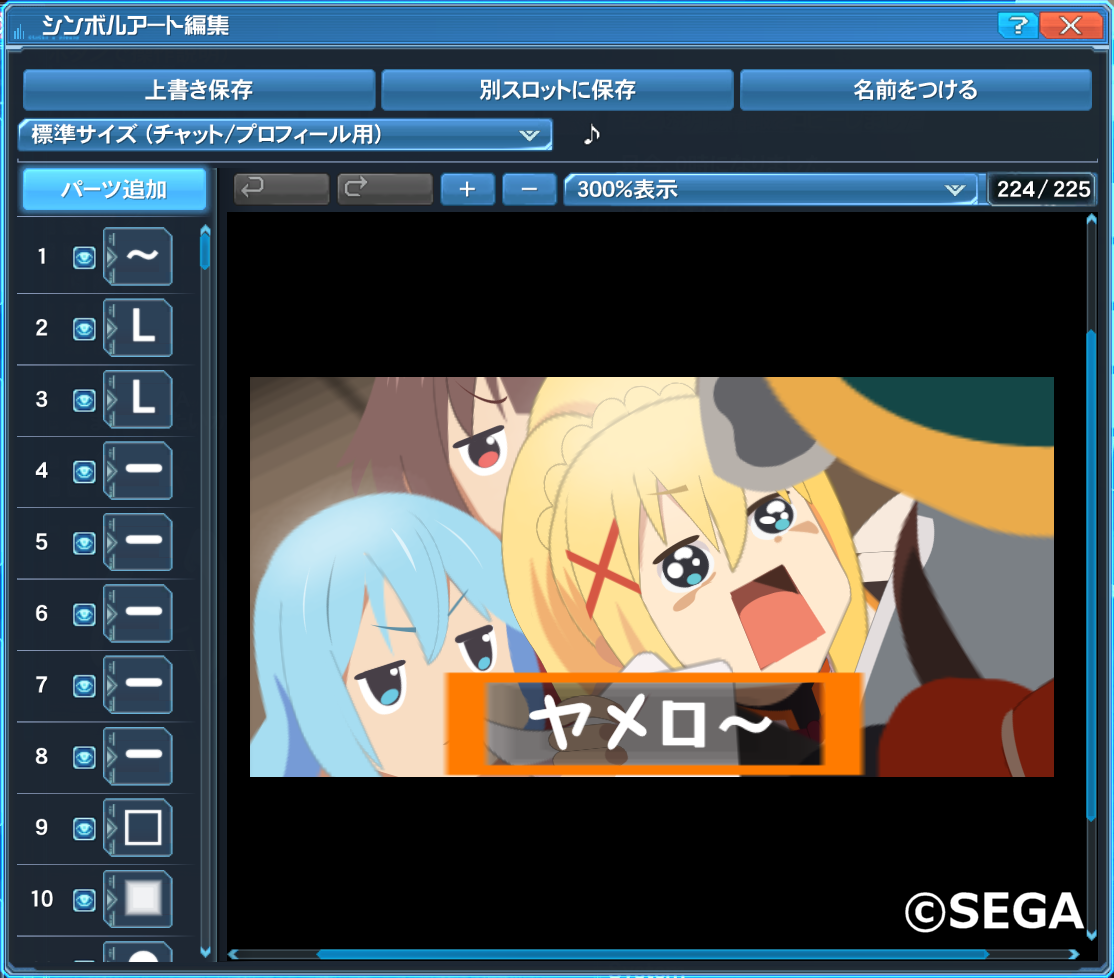Click the パーツ追加 add parts button

(114, 189)
